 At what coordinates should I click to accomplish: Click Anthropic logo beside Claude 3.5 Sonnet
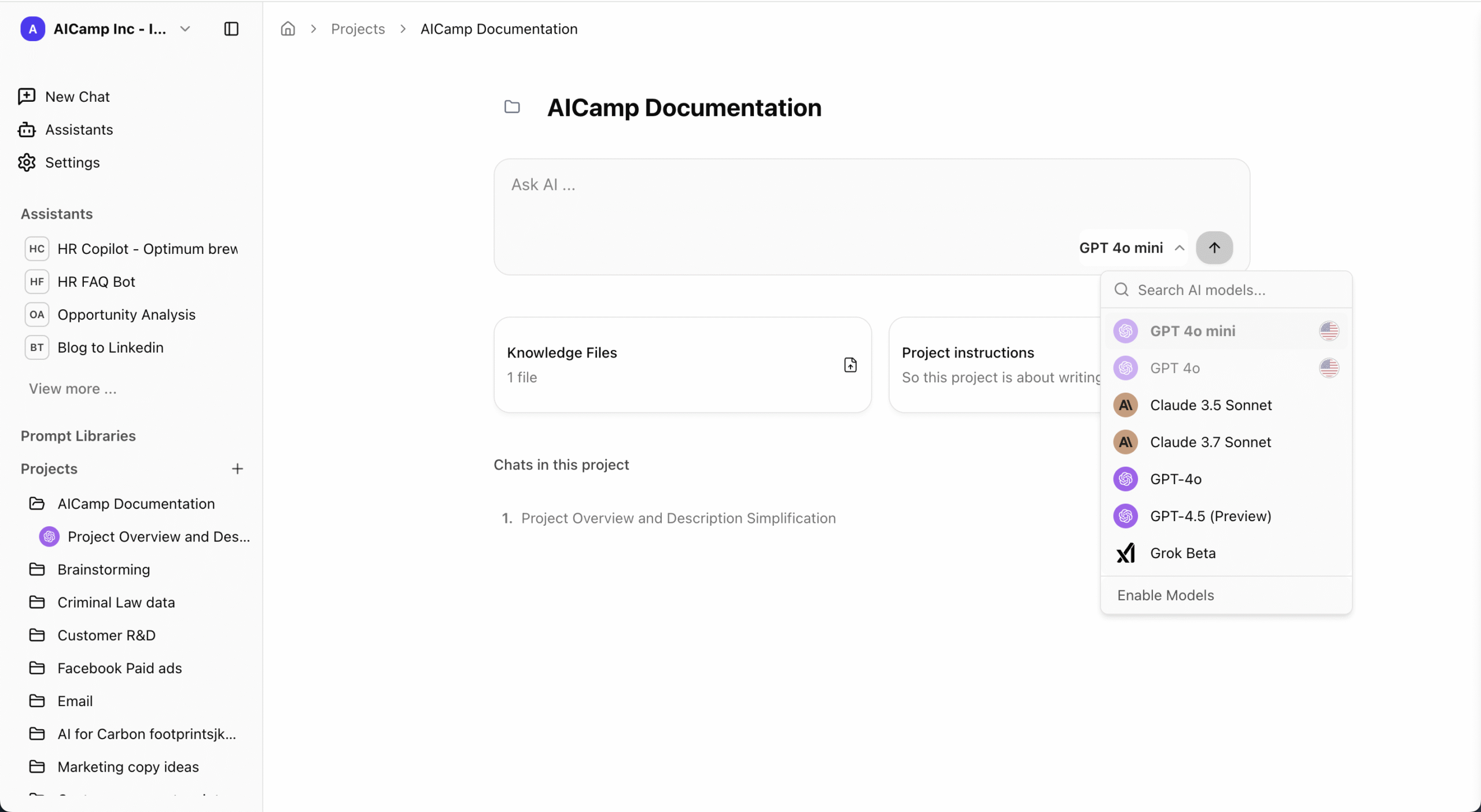click(x=1125, y=405)
